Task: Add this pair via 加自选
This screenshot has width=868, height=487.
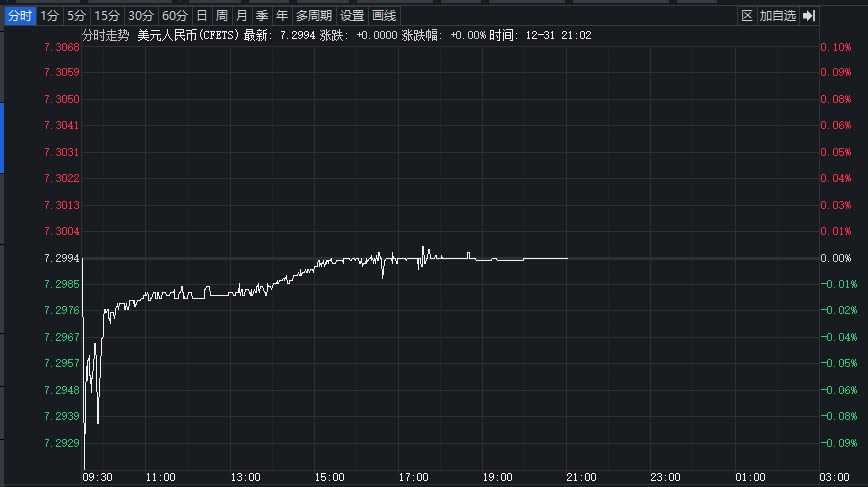Action: 777,16
